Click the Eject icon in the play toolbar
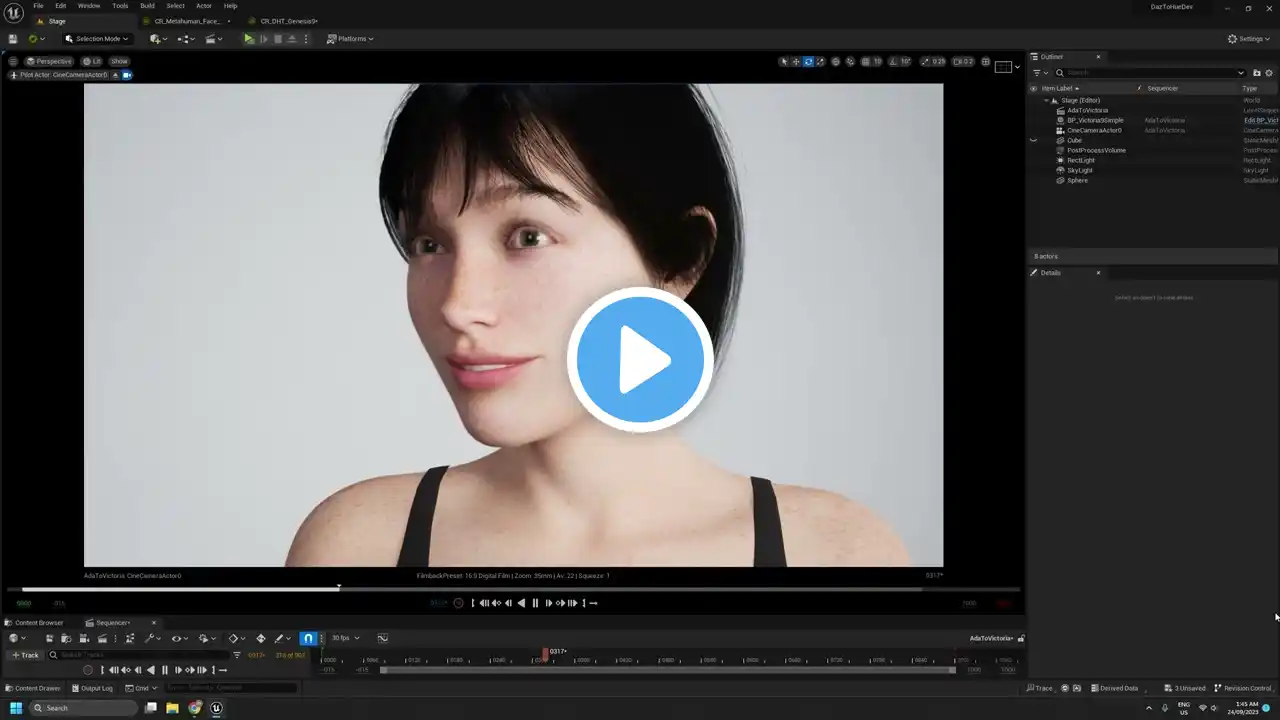The image size is (1280, 720). coord(292,39)
